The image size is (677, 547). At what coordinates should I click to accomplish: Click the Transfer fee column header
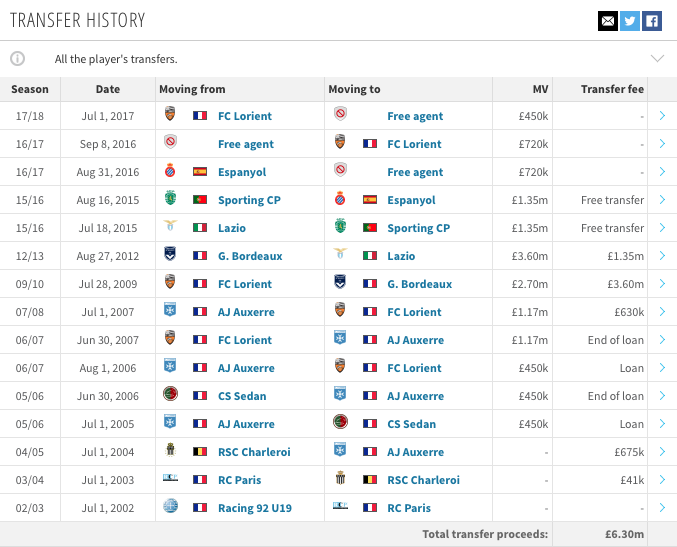click(x=612, y=89)
